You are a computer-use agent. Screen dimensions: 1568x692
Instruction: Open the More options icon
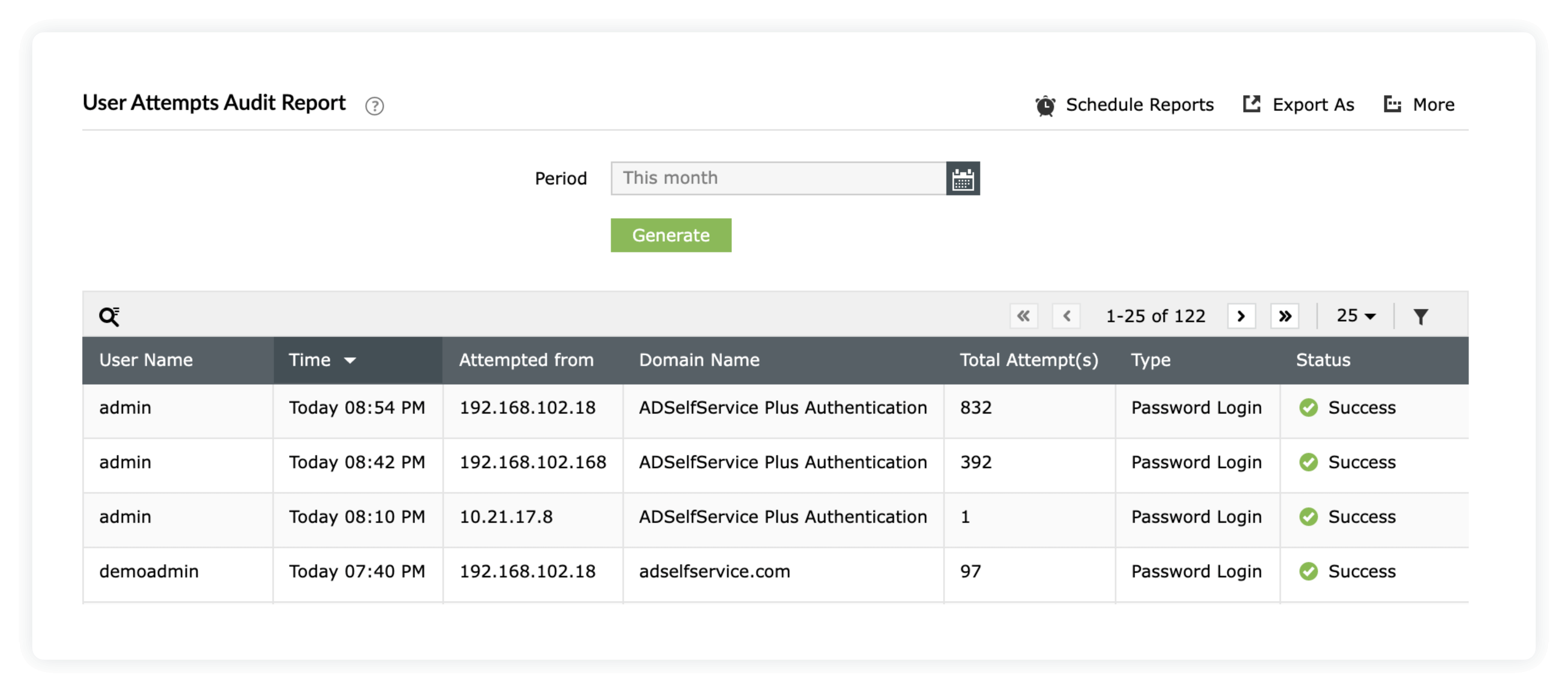click(x=1393, y=104)
